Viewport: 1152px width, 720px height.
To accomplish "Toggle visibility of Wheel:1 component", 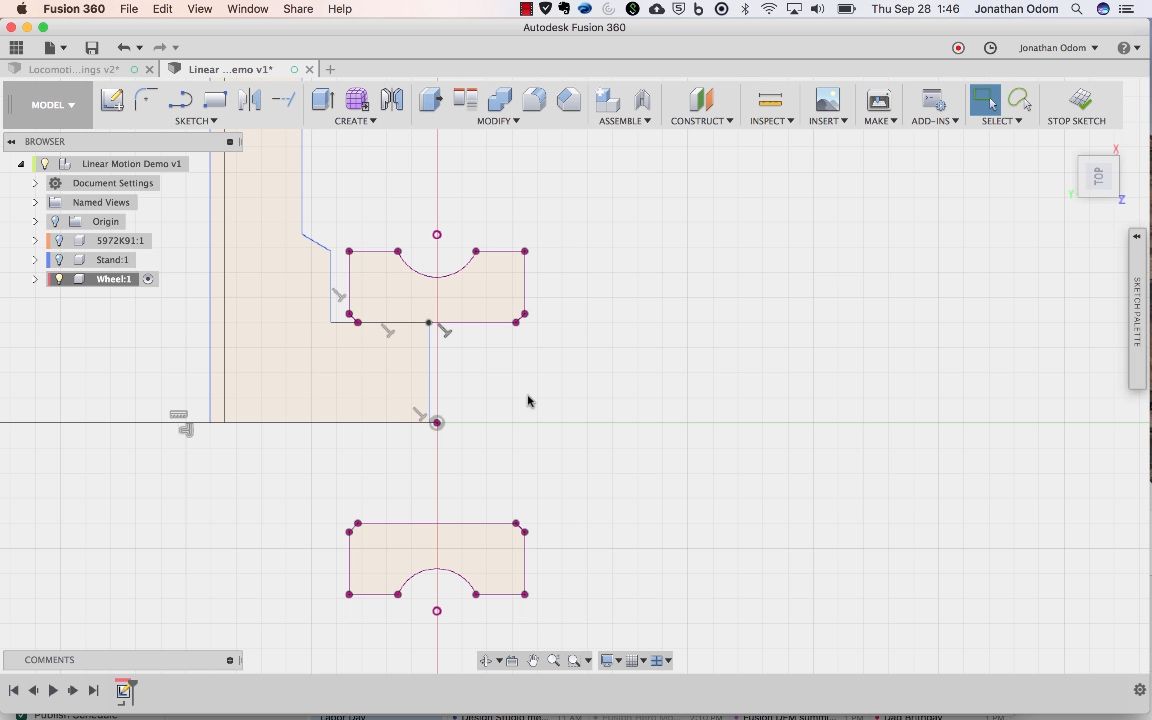I will pyautogui.click(x=60, y=278).
